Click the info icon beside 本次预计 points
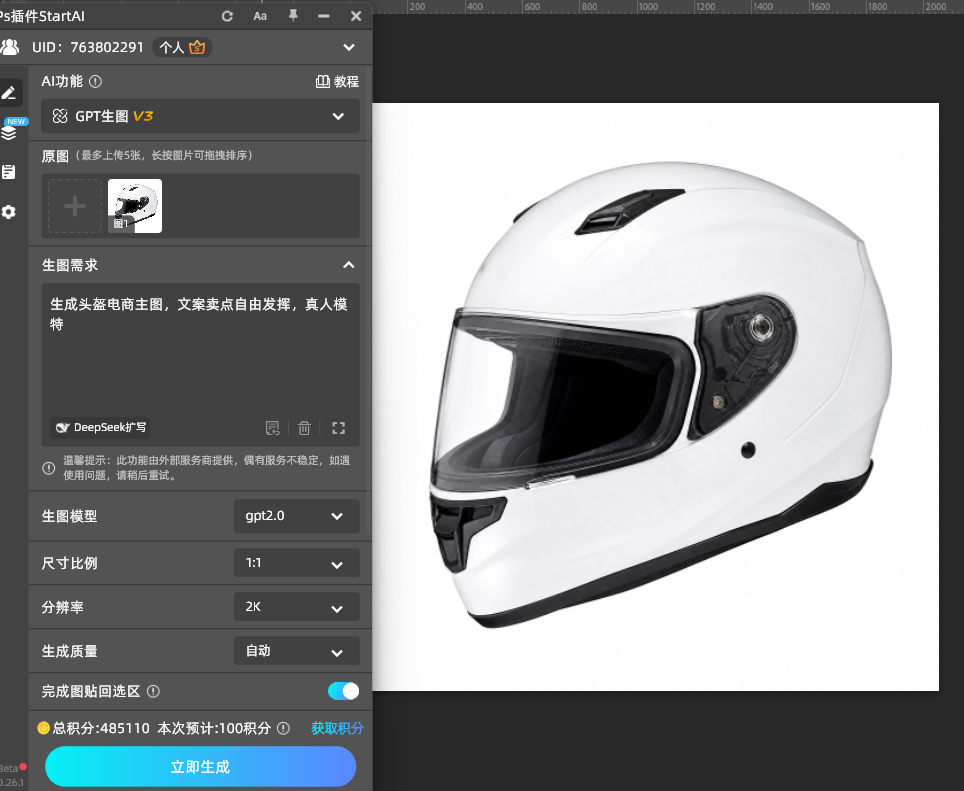 pyautogui.click(x=283, y=728)
